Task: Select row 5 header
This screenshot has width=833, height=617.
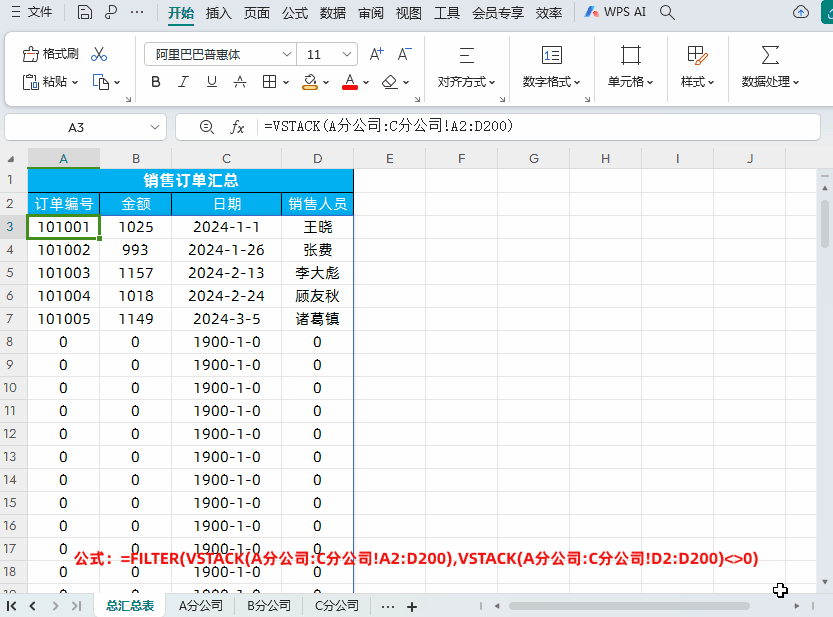Action: coord(10,273)
